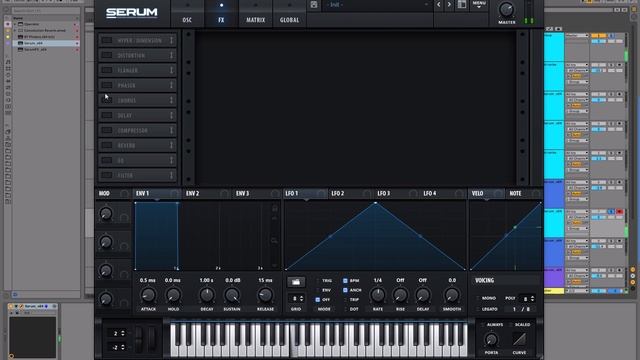This screenshot has width=640, height=360.
Task: Toggle the ANCH checkbox
Action: [x=345, y=290]
